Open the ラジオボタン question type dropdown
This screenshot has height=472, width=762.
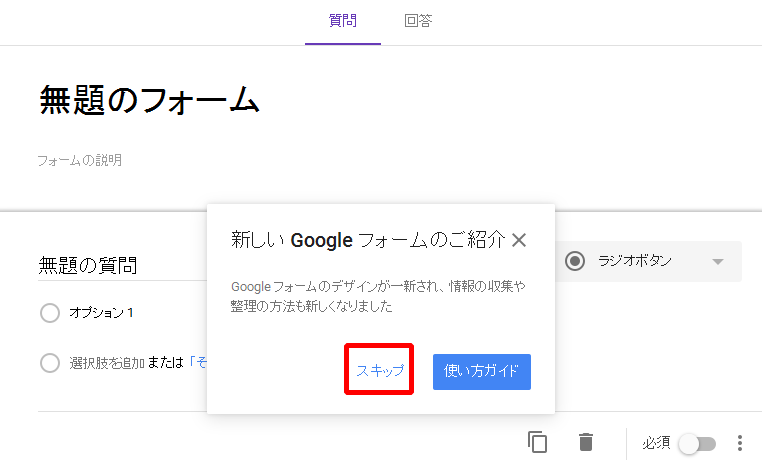click(648, 262)
